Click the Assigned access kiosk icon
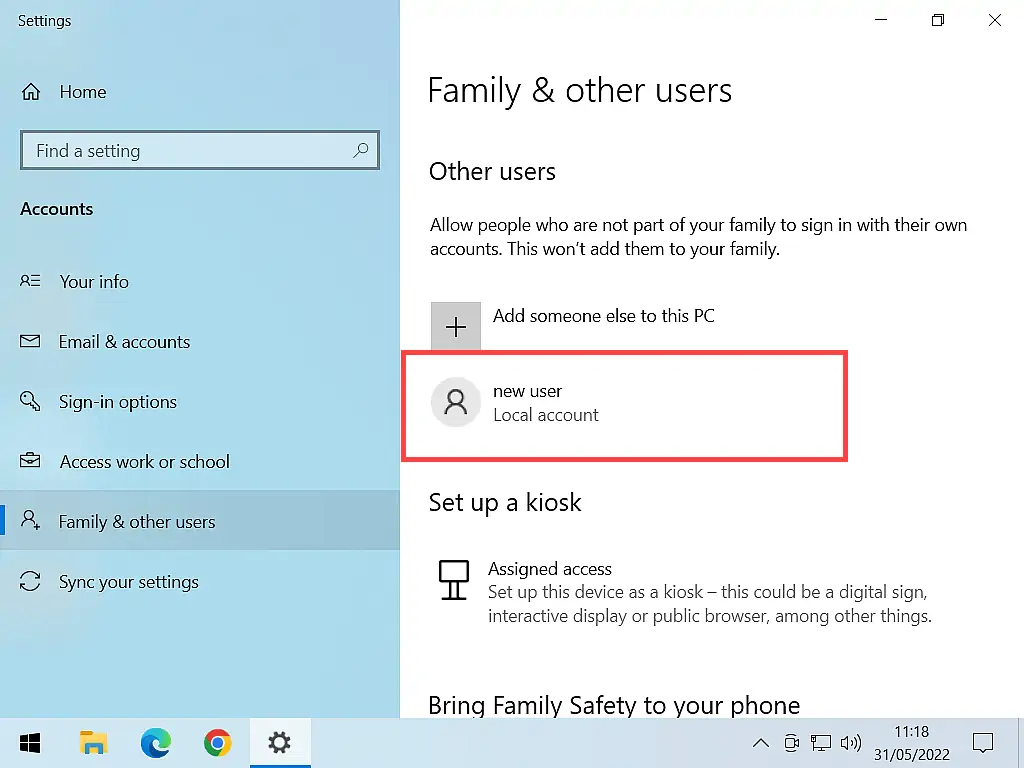 point(454,580)
